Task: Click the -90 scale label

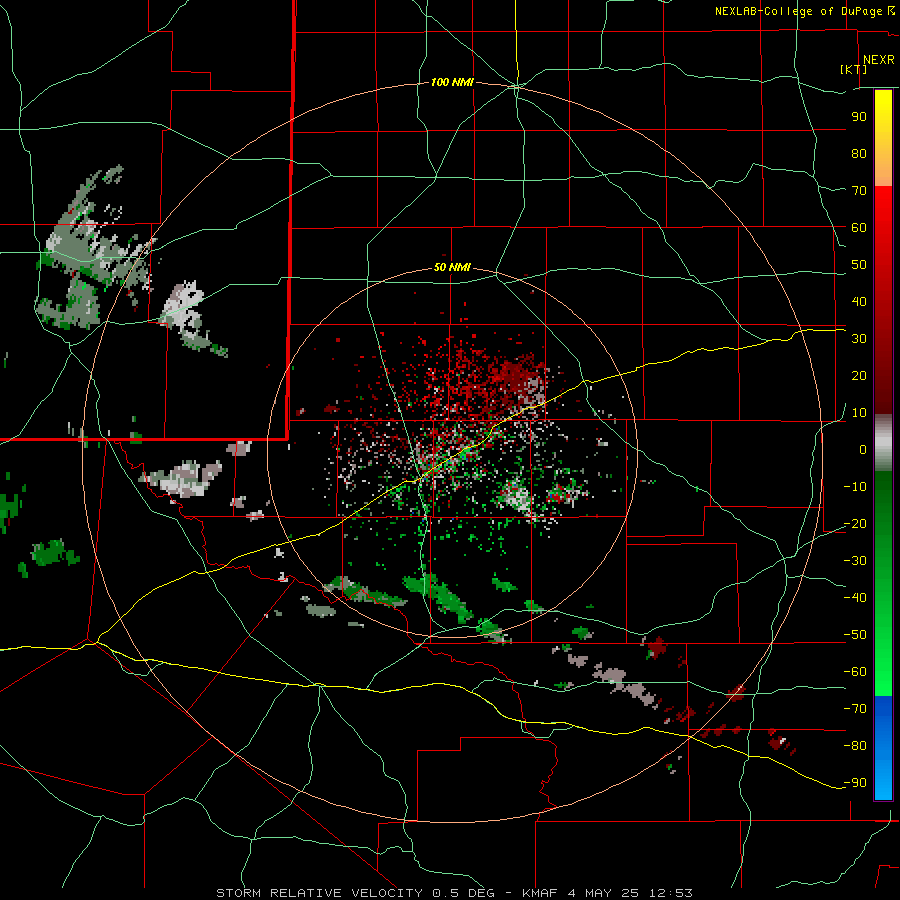Action: coord(855,783)
